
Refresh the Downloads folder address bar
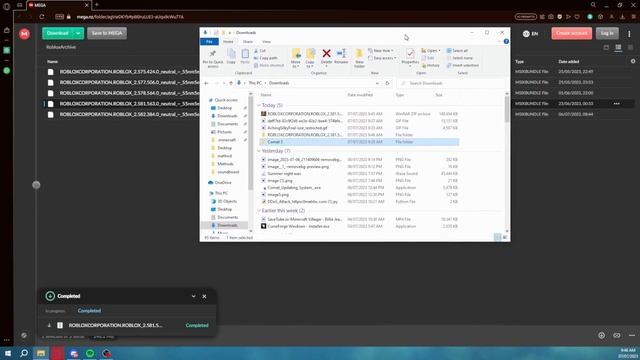(x=387, y=83)
